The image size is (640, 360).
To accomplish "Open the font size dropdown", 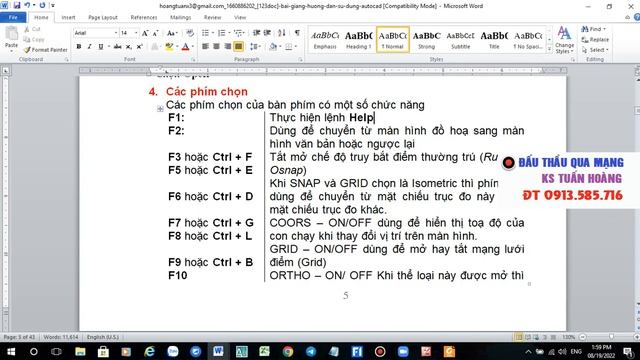I will point(136,33).
